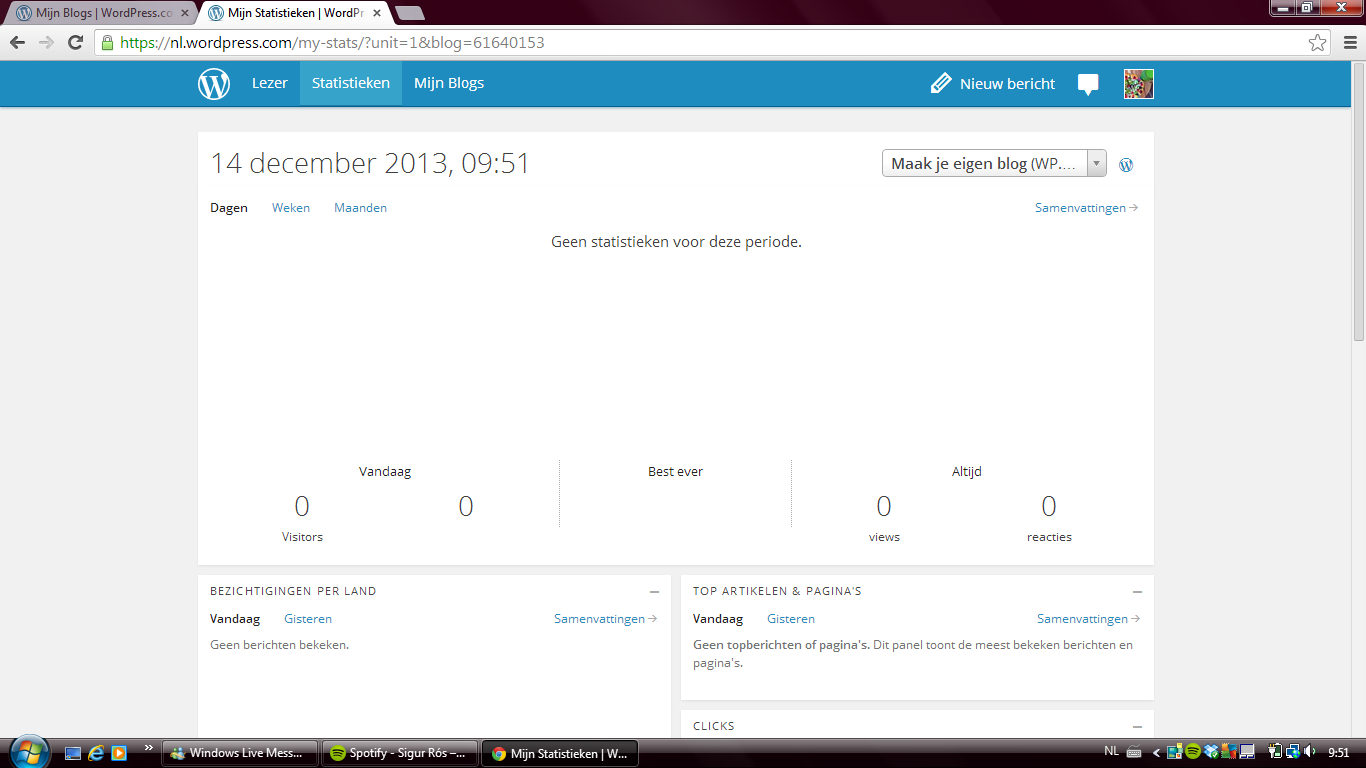Open the notifications speech bubble icon

click(x=1088, y=85)
